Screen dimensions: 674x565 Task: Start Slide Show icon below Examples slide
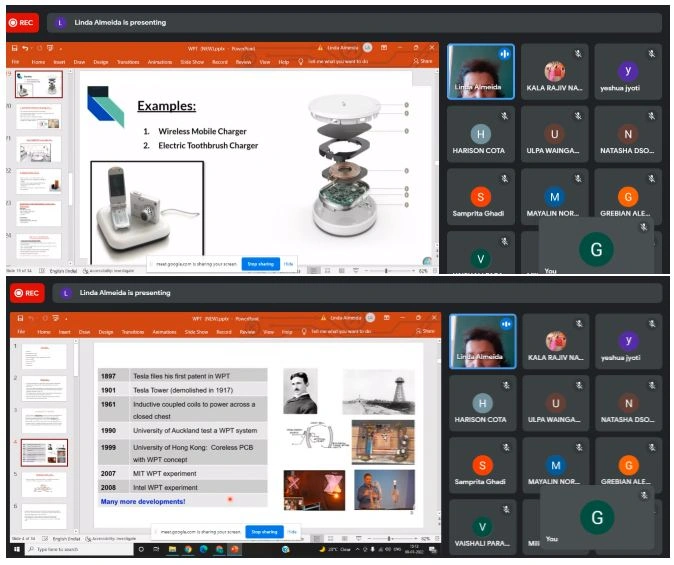[x=355, y=270]
